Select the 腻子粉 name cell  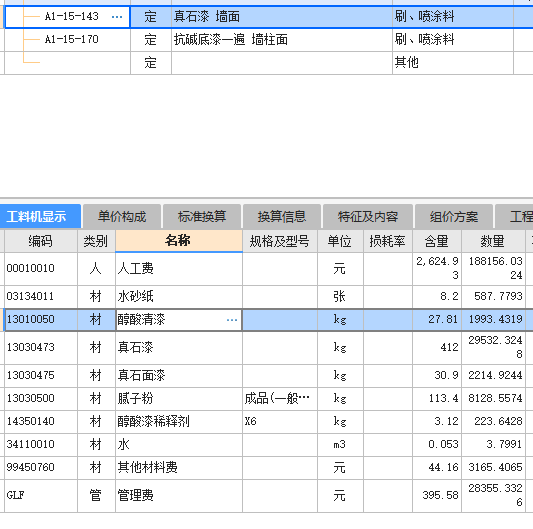(x=179, y=398)
